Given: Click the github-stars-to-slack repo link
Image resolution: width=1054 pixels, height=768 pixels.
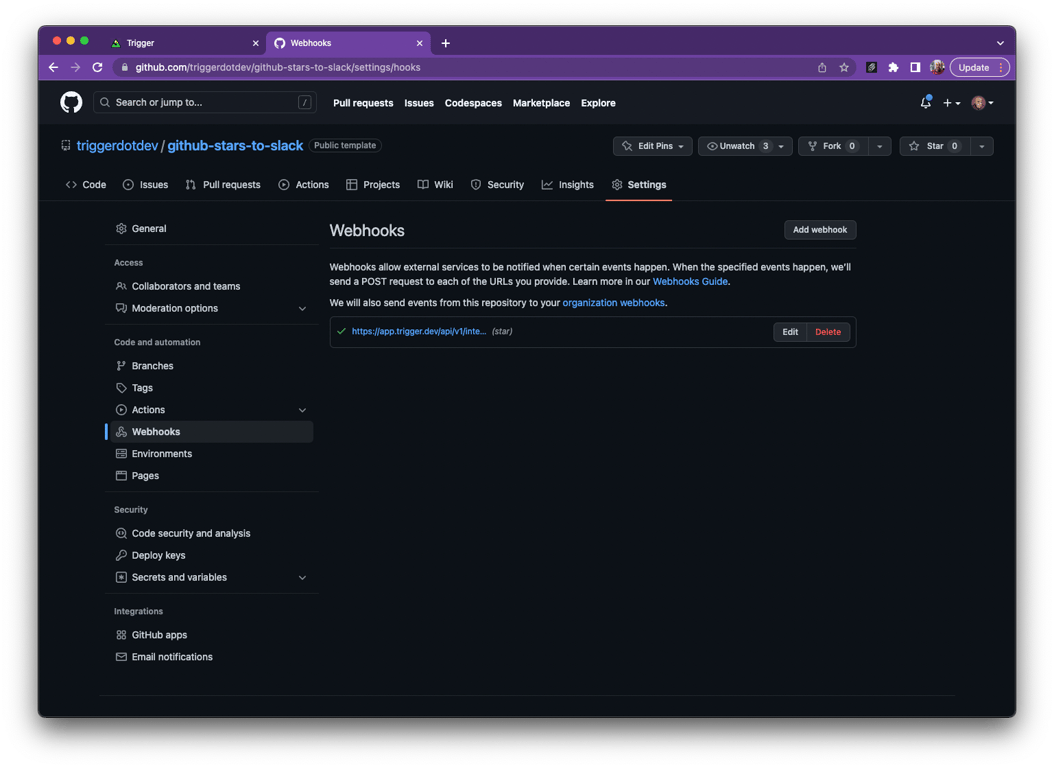Looking at the screenshot, I should 235,146.
